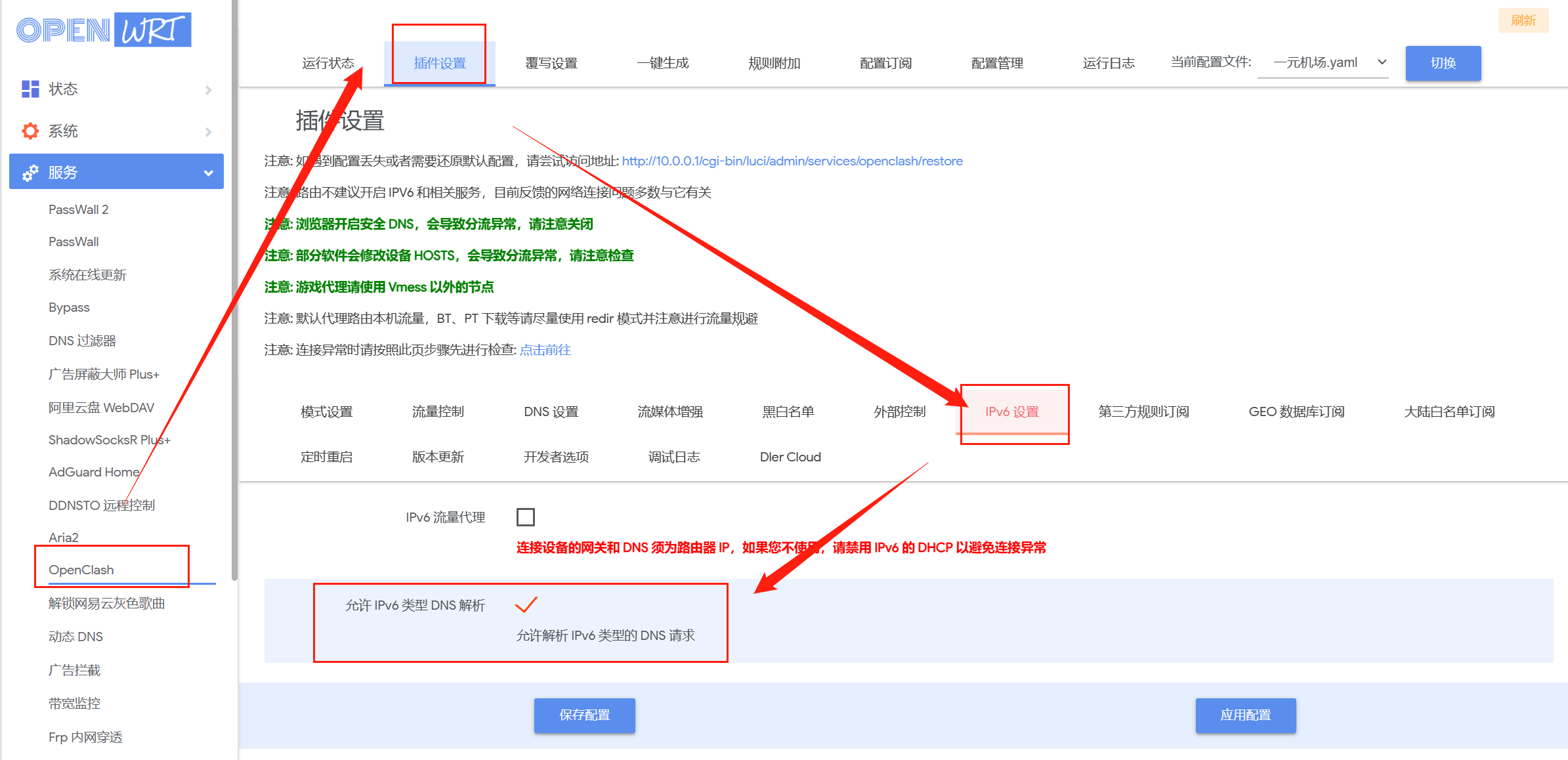Click the 保存配置 button
1568x760 pixels.
pyautogui.click(x=584, y=715)
